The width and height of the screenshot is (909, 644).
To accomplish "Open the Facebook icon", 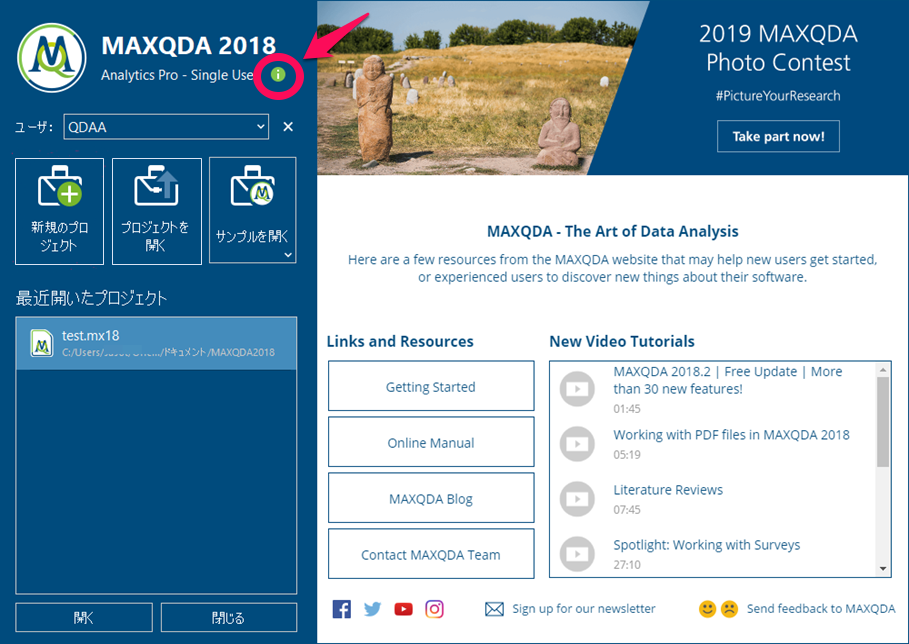I will (x=341, y=609).
